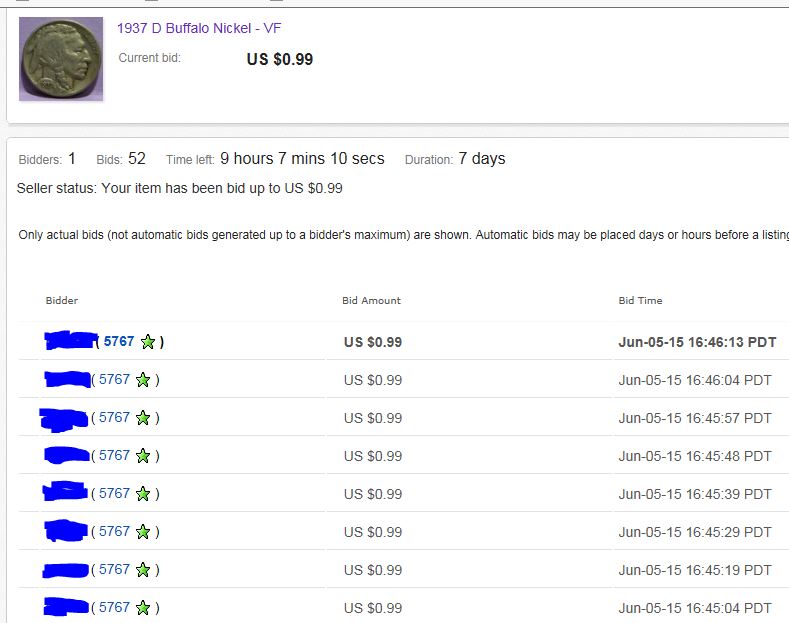Viewport: 789px width, 623px height.
Task: Click the redacted bidder name on top bid row
Action: click(70, 341)
